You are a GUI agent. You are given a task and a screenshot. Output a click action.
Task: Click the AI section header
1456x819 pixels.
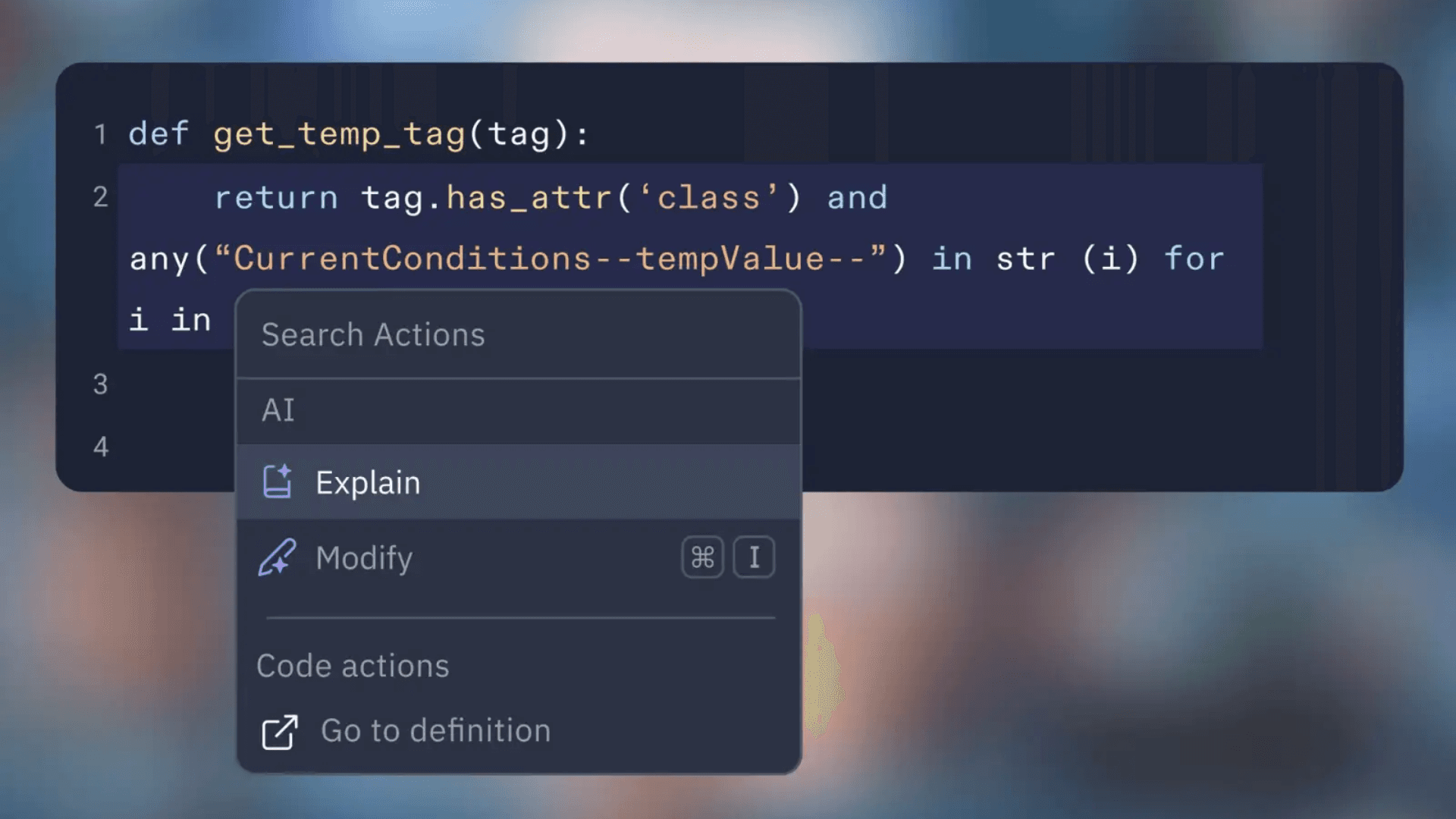pyautogui.click(x=278, y=410)
